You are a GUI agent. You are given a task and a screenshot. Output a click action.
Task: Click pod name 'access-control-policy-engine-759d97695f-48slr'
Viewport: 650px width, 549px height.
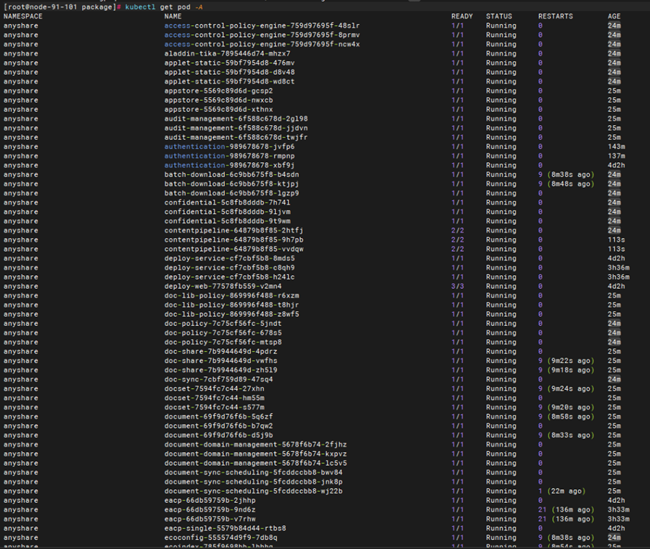[x=262, y=26]
